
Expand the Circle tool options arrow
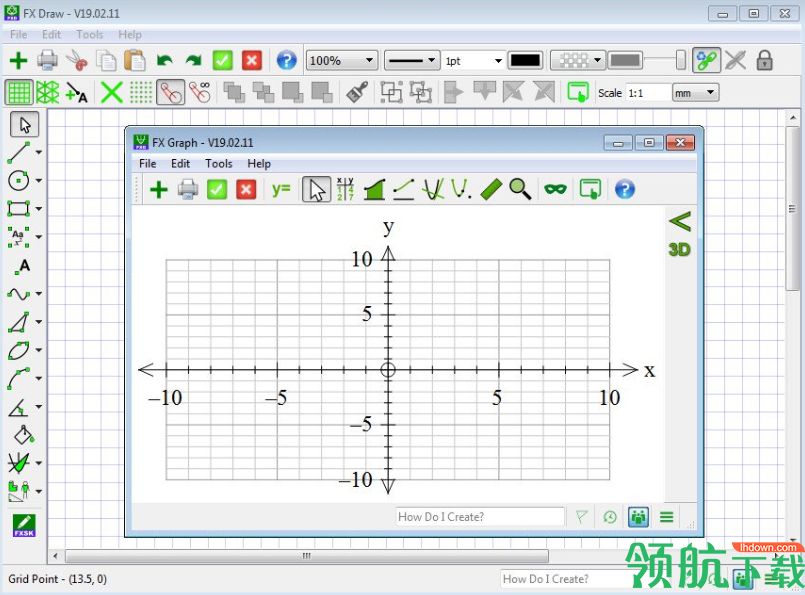pos(39,181)
